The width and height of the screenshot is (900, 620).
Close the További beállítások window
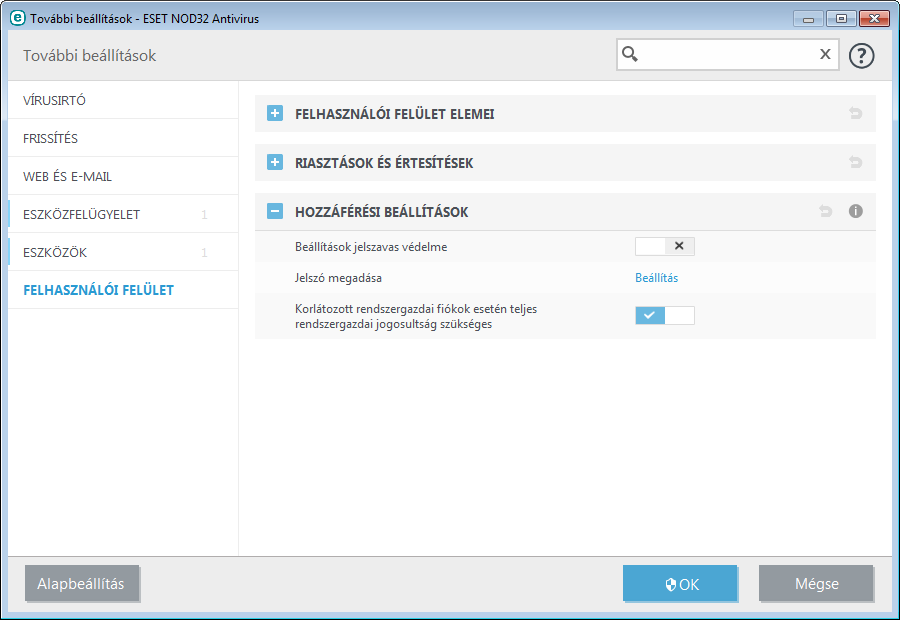874,19
